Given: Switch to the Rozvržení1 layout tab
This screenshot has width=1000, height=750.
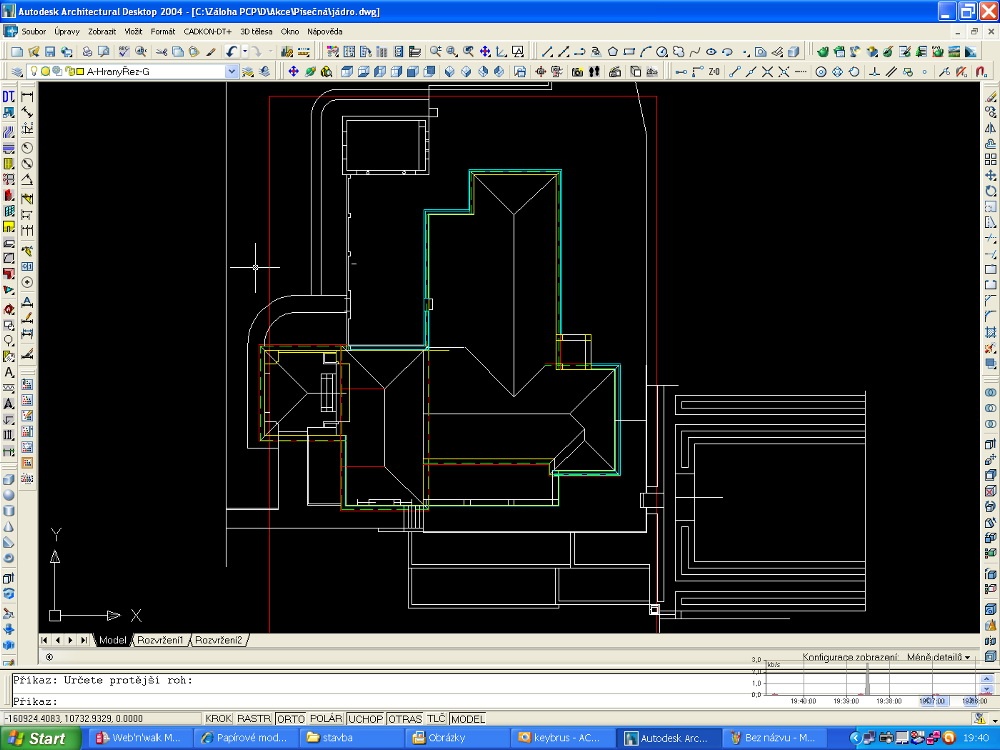Looking at the screenshot, I should click(160, 640).
